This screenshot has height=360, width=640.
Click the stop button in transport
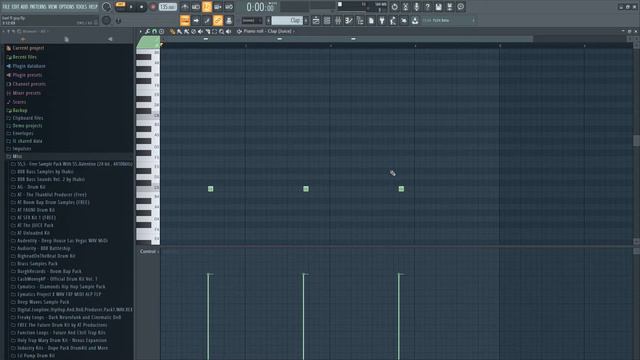pyautogui.click(x=142, y=7)
